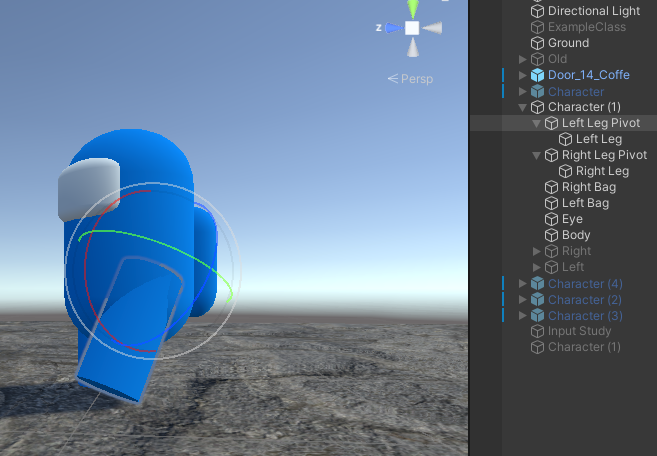Select the Door_14_Coffe label
The image size is (657, 456).
[589, 75]
